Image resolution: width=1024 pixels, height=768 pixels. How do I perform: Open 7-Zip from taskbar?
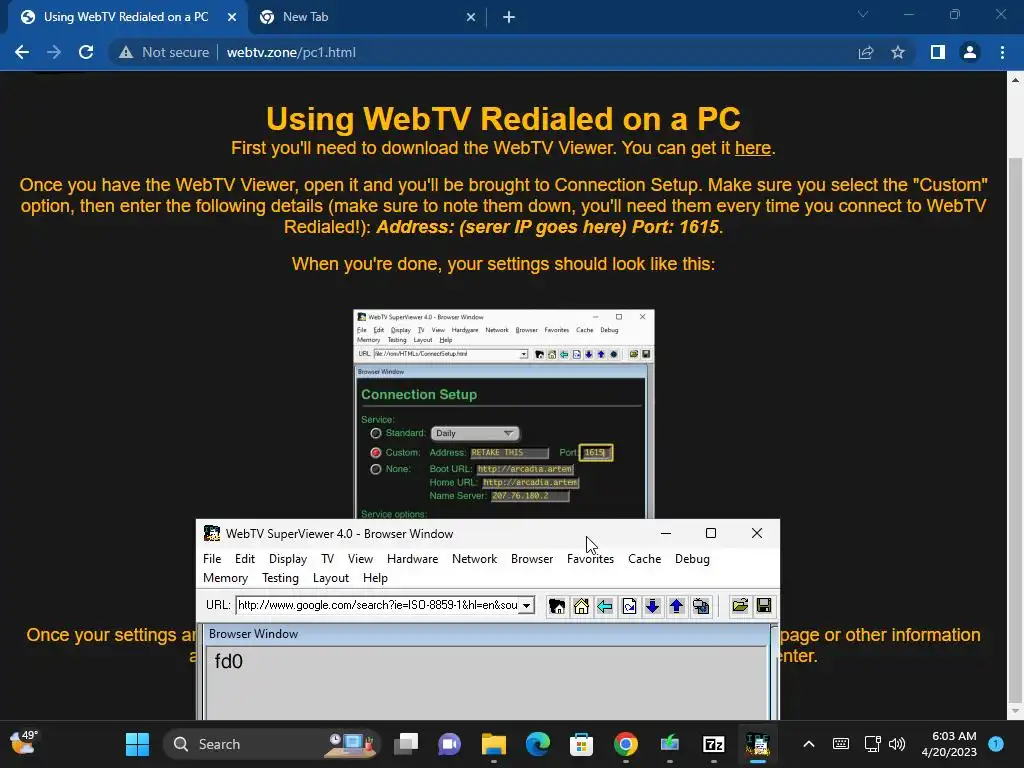pos(714,744)
